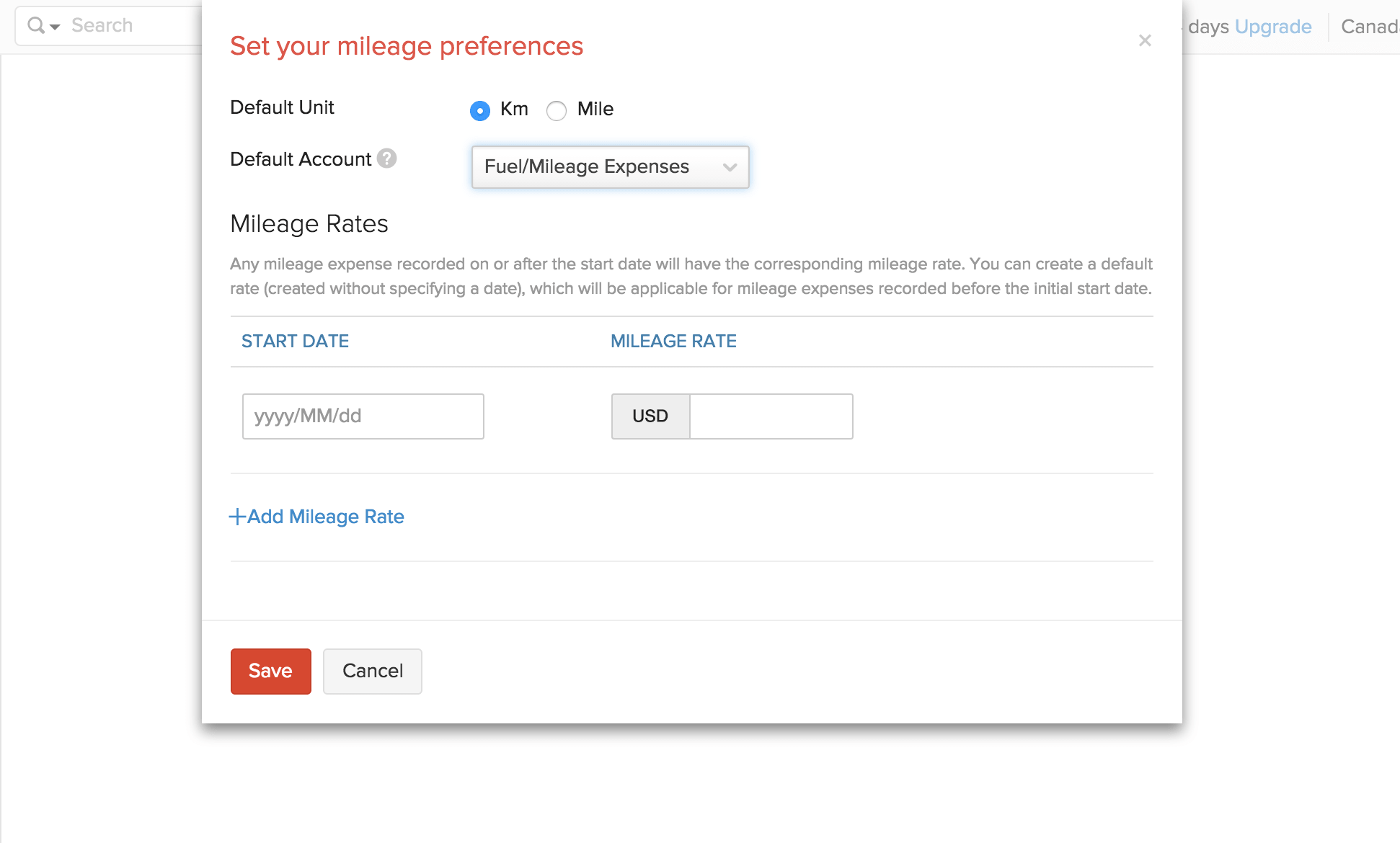The height and width of the screenshot is (843, 1400).
Task: Click the Save button
Action: click(270, 671)
